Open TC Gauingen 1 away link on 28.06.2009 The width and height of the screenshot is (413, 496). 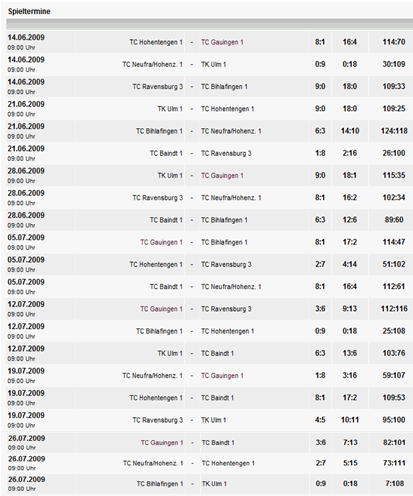click(x=222, y=176)
